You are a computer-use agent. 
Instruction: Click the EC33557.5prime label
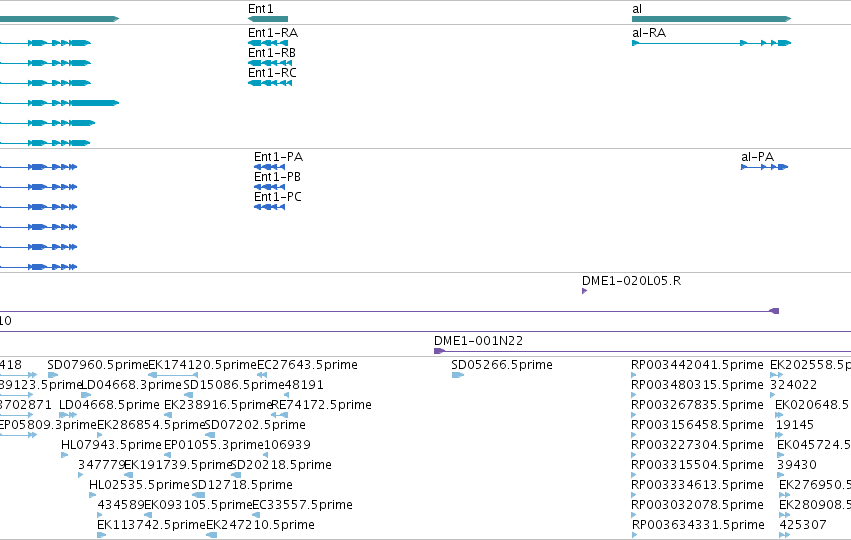(302, 505)
